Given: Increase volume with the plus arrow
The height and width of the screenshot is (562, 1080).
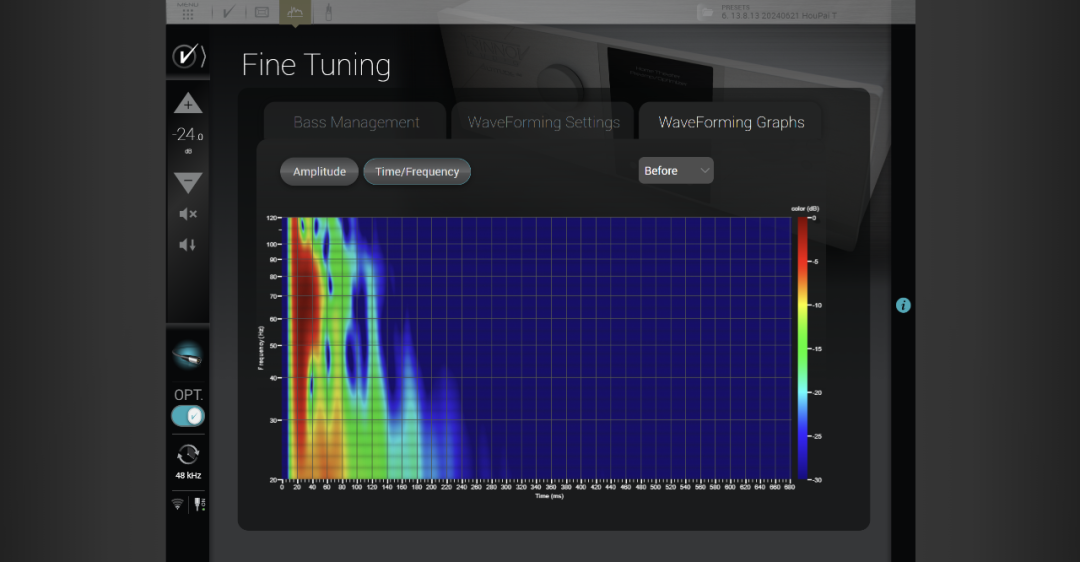Looking at the screenshot, I should tap(188, 104).
